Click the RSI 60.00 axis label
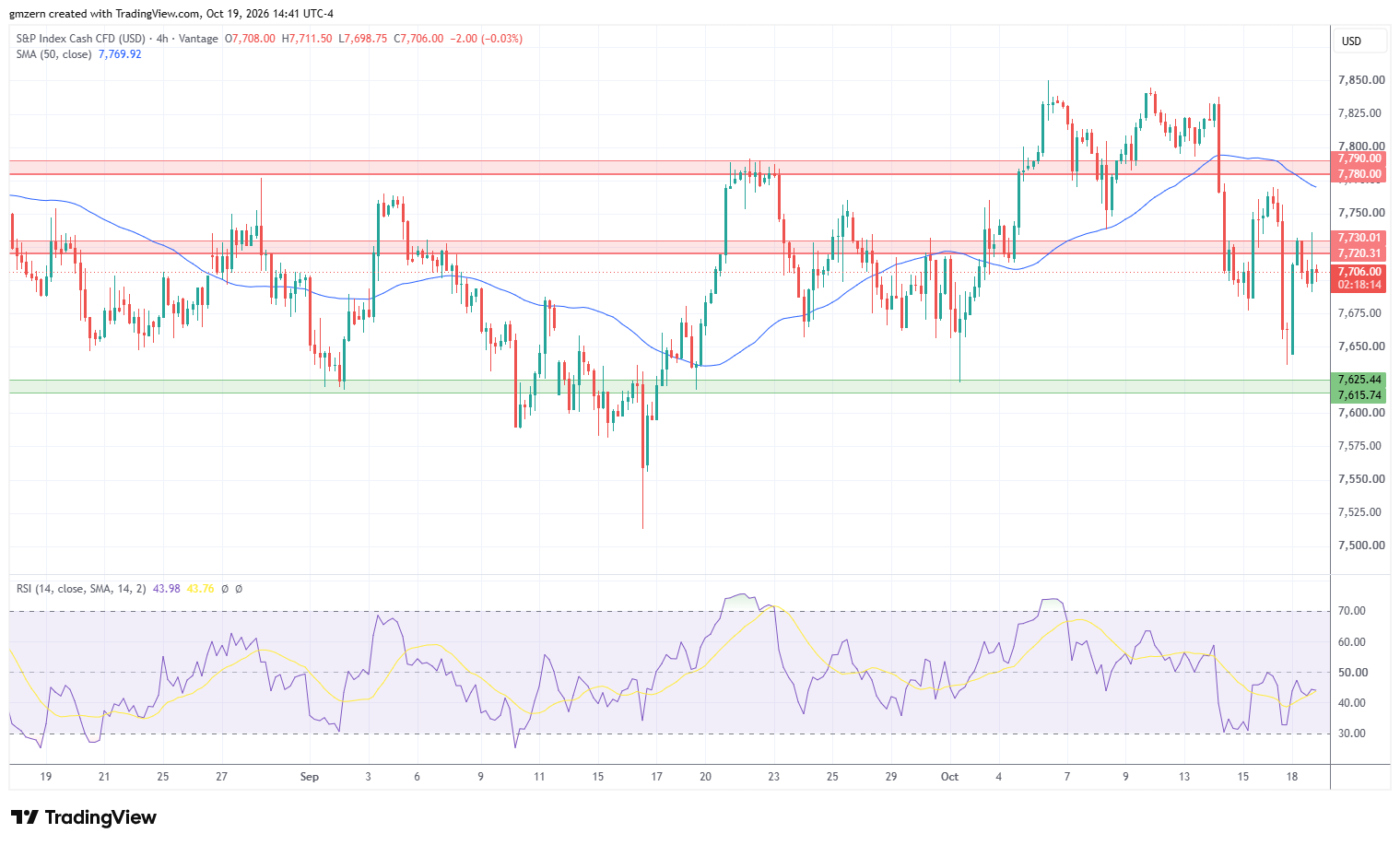The width and height of the screenshot is (1400, 845). pyautogui.click(x=1351, y=642)
